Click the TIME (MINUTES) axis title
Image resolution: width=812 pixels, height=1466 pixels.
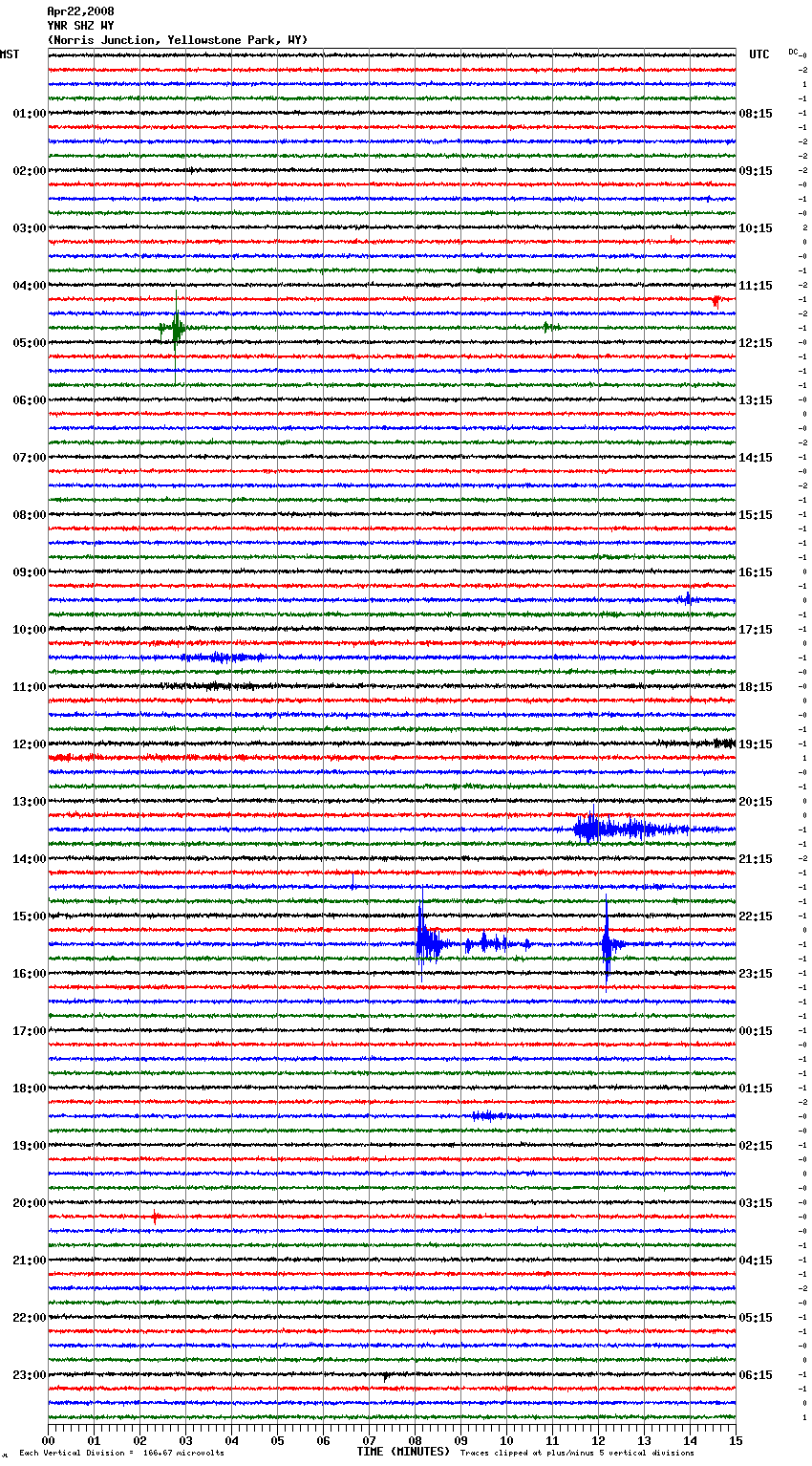click(x=403, y=1452)
